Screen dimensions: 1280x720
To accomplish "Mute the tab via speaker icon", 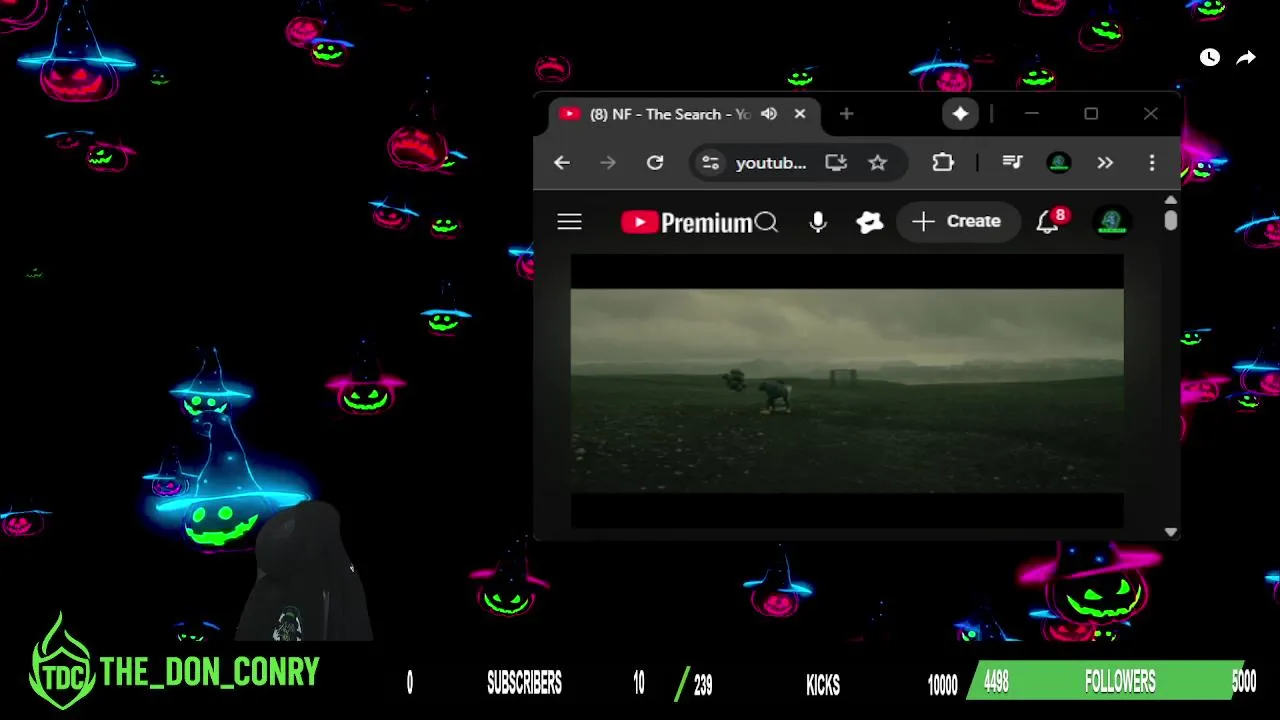I will [769, 114].
